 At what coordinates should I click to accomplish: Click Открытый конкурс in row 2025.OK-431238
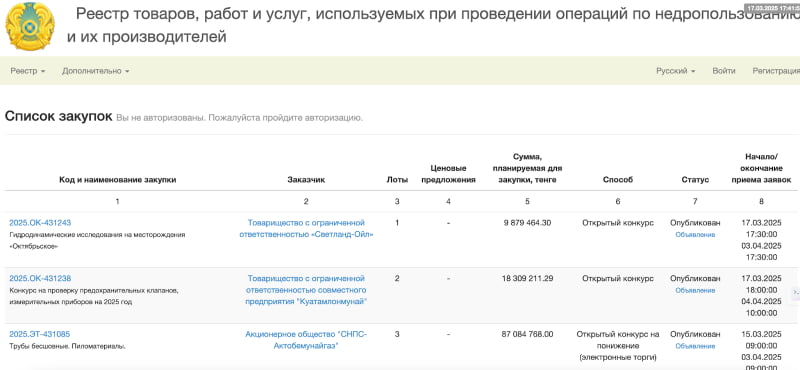click(x=617, y=278)
